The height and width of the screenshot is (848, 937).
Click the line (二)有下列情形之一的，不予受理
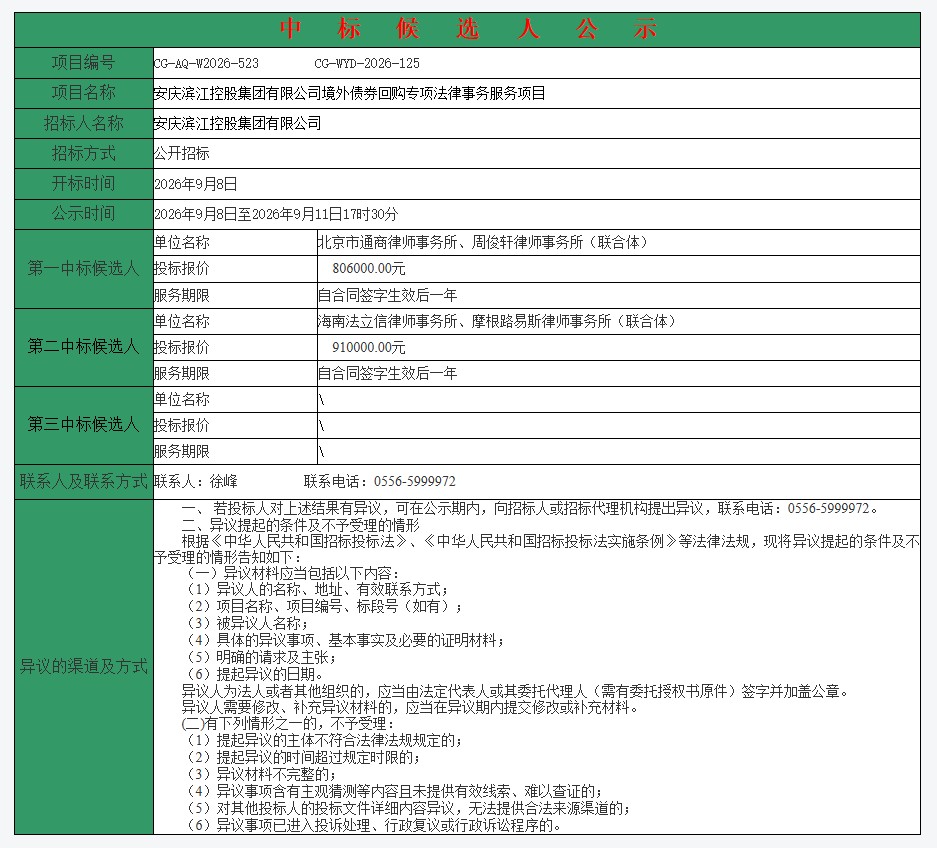(288, 724)
